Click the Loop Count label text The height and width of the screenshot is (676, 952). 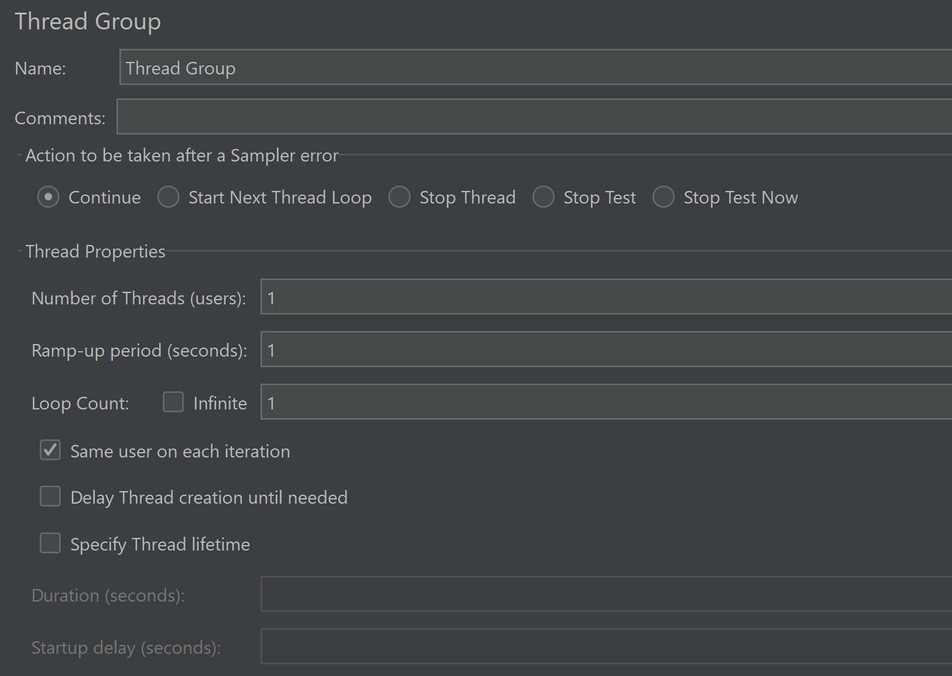click(x=80, y=403)
